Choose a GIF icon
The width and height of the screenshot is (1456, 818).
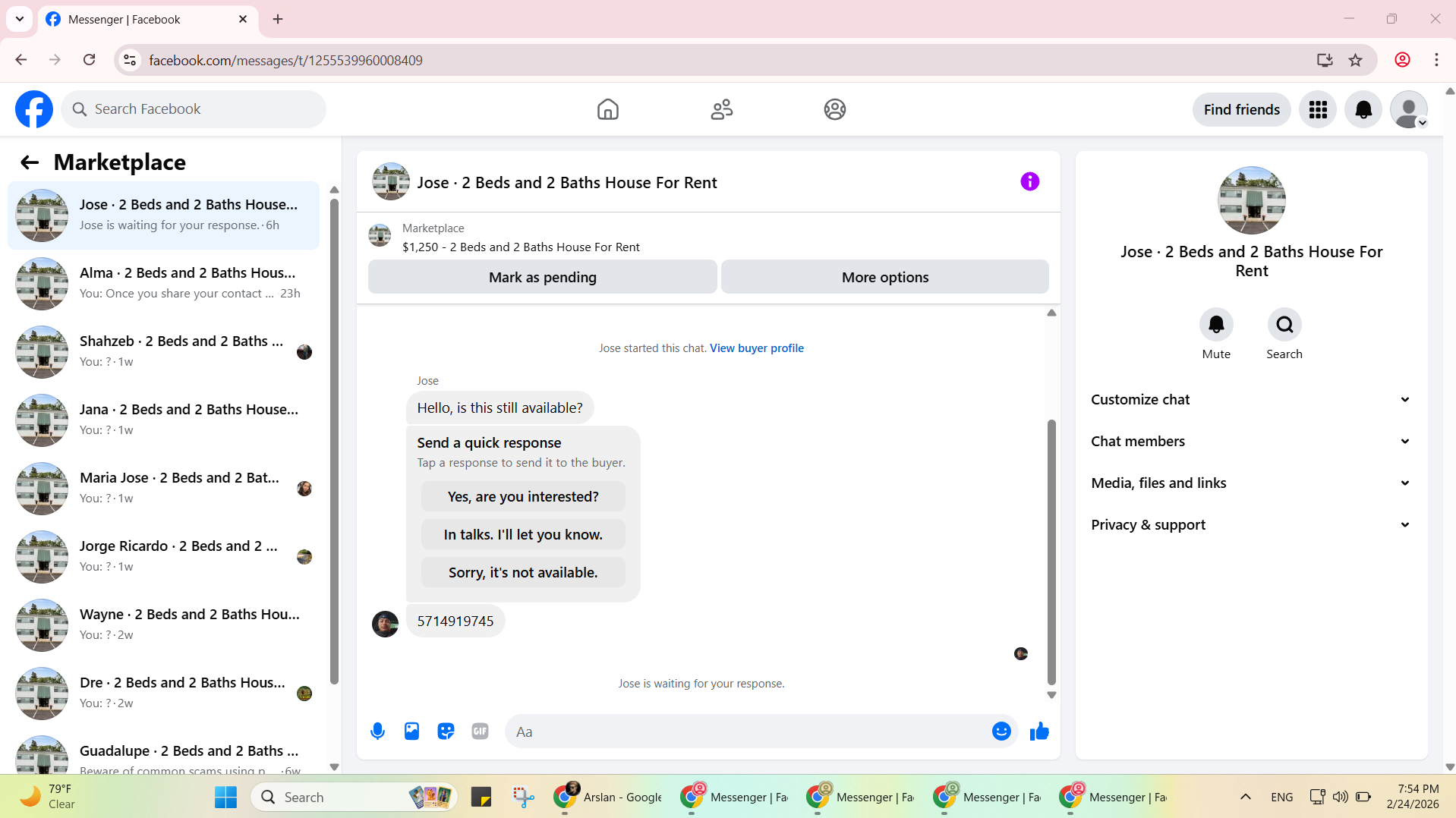480,731
